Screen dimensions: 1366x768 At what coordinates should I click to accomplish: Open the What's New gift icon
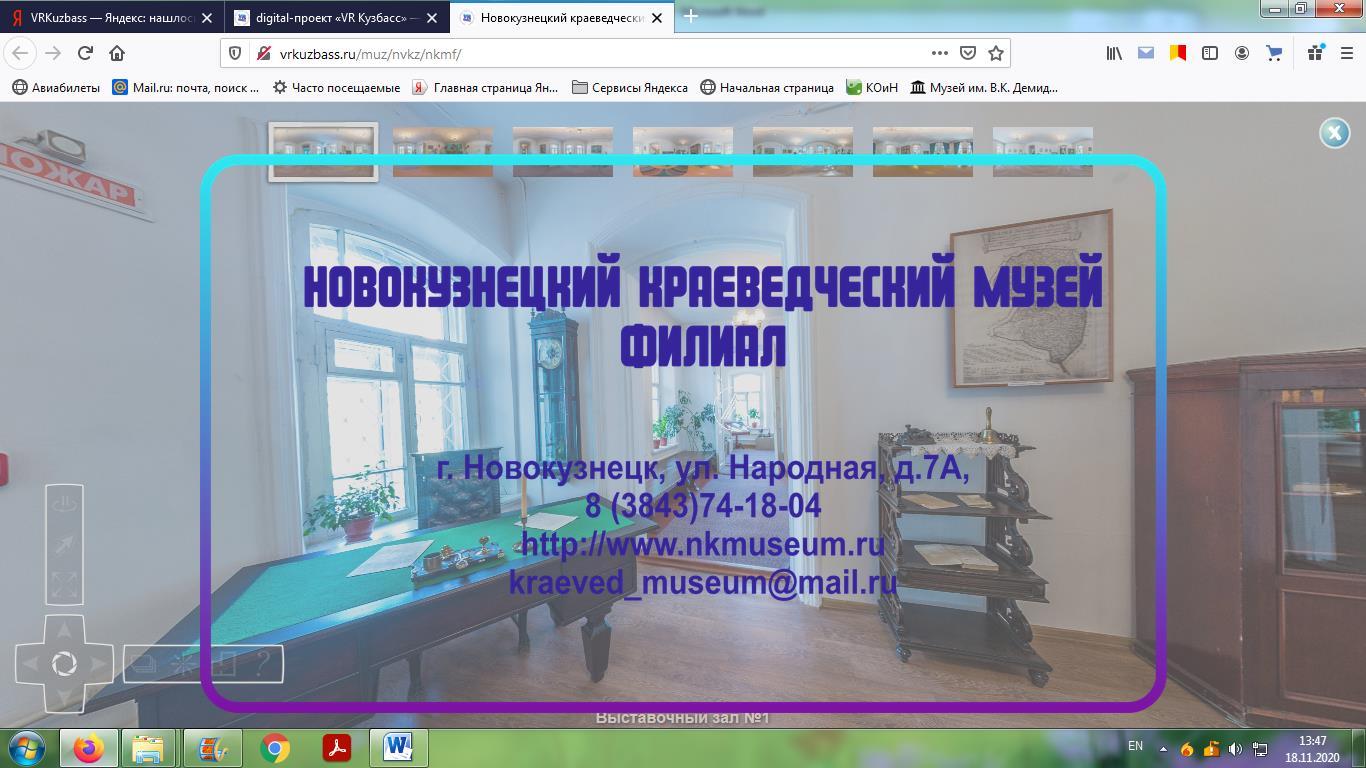pyautogui.click(x=1316, y=53)
